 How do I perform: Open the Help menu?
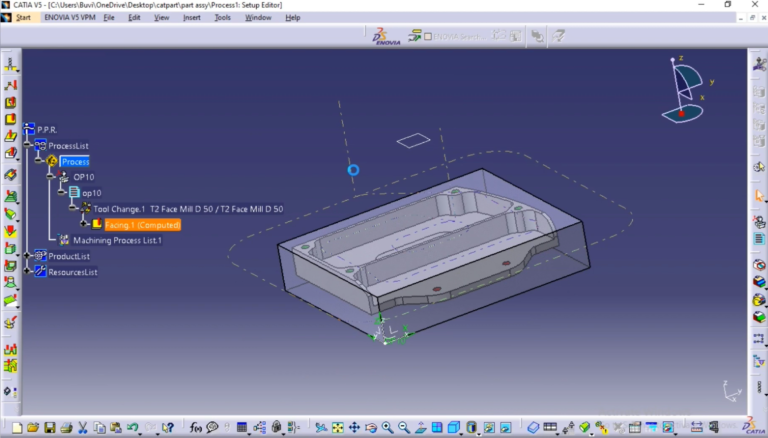(x=292, y=17)
